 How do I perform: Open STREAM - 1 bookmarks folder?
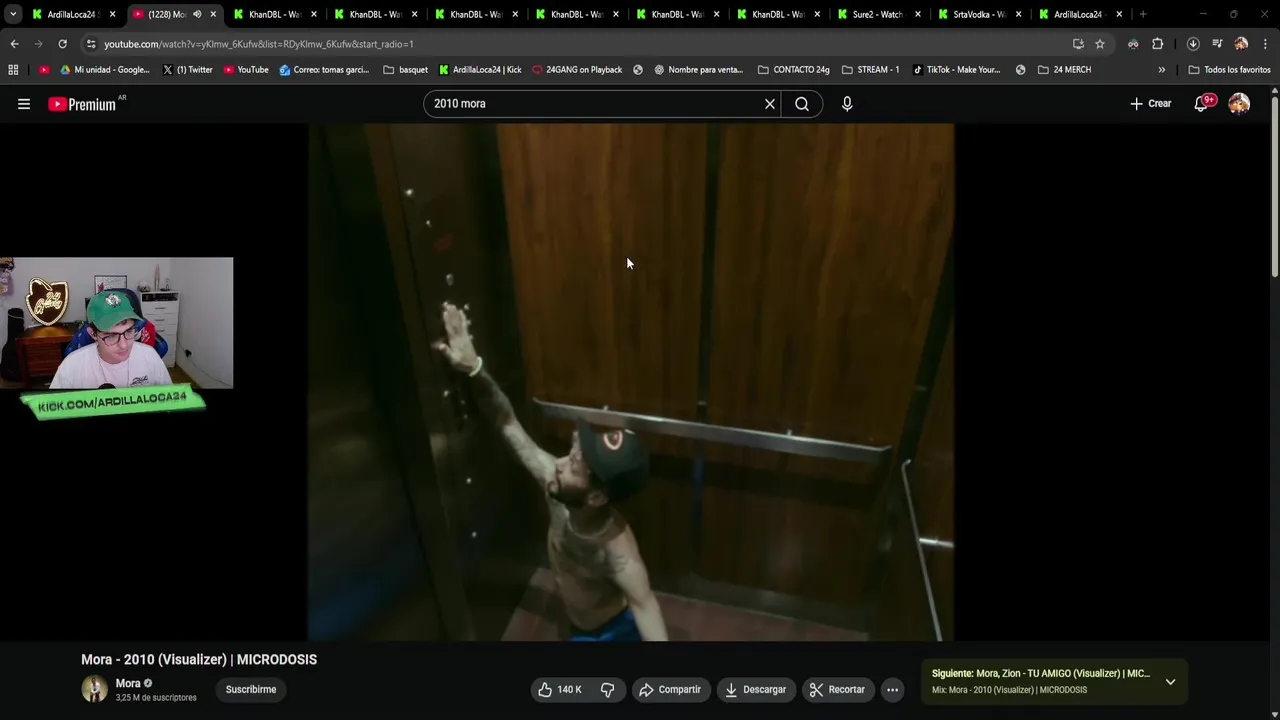tap(870, 70)
